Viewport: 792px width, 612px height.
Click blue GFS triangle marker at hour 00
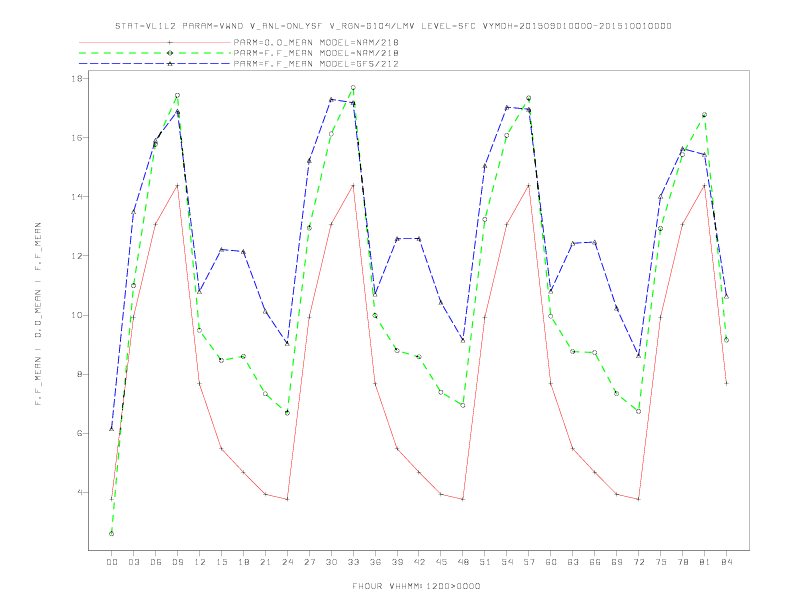(112, 429)
